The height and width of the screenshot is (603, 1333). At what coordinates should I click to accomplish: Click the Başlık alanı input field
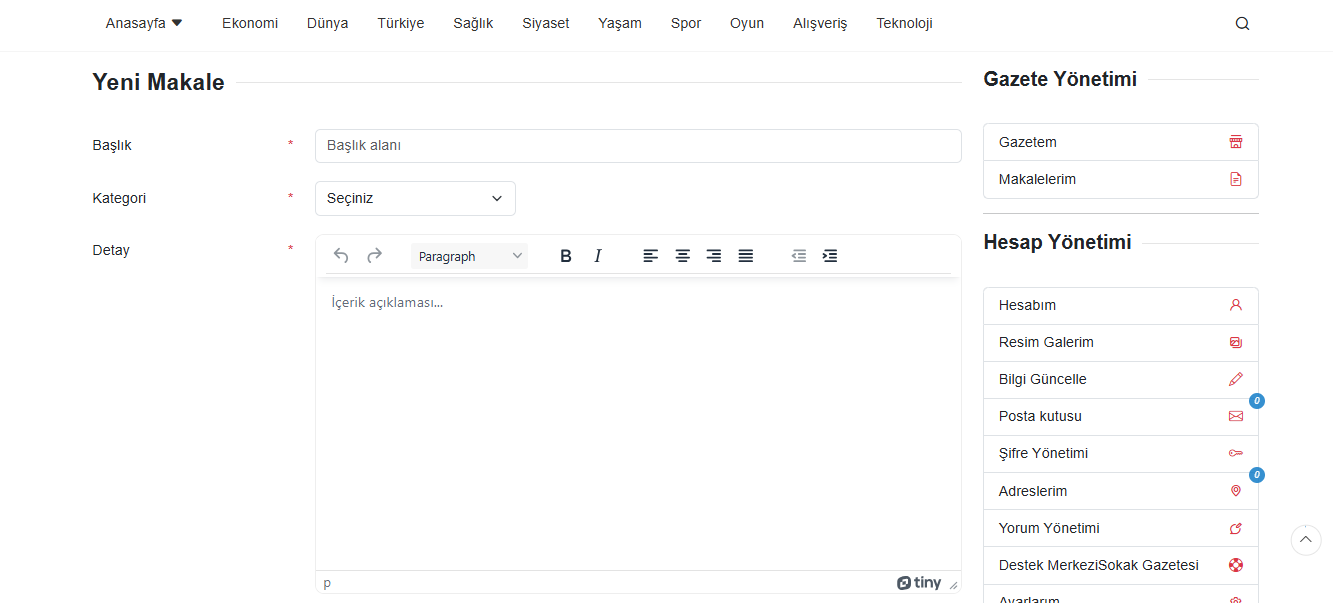(637, 146)
